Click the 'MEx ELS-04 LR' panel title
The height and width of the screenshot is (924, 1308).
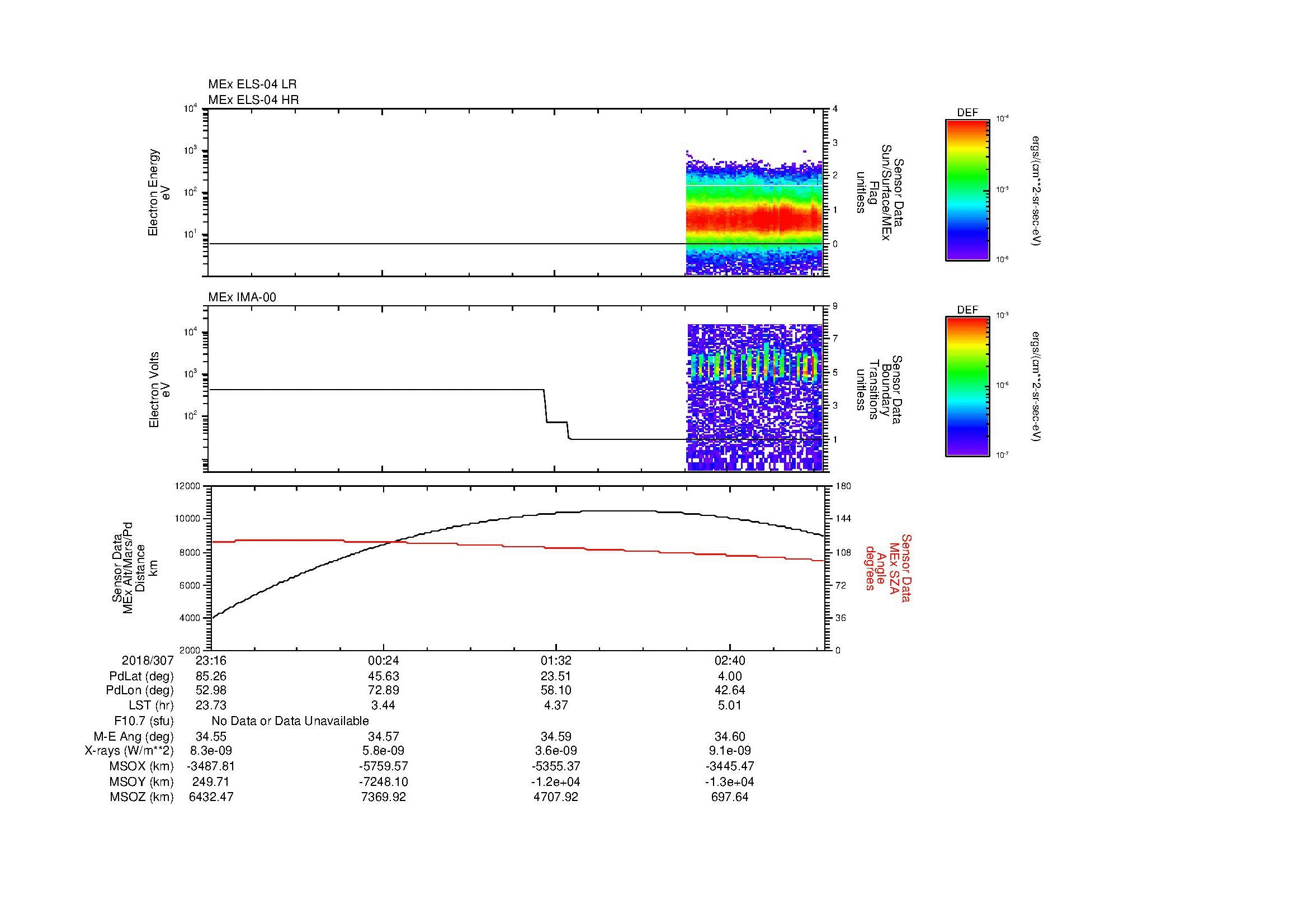pos(252,84)
